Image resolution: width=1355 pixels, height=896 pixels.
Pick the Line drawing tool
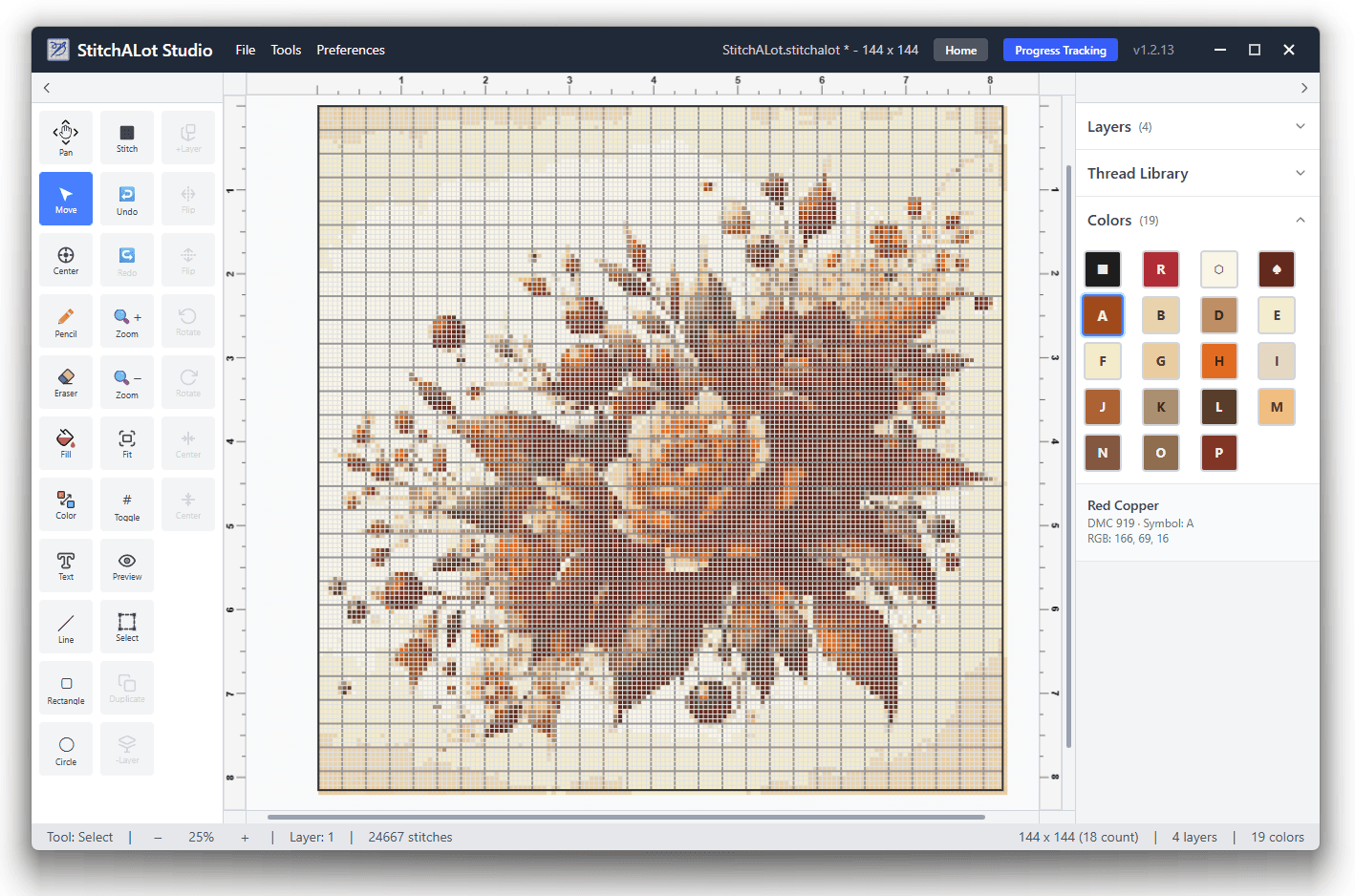tap(66, 627)
